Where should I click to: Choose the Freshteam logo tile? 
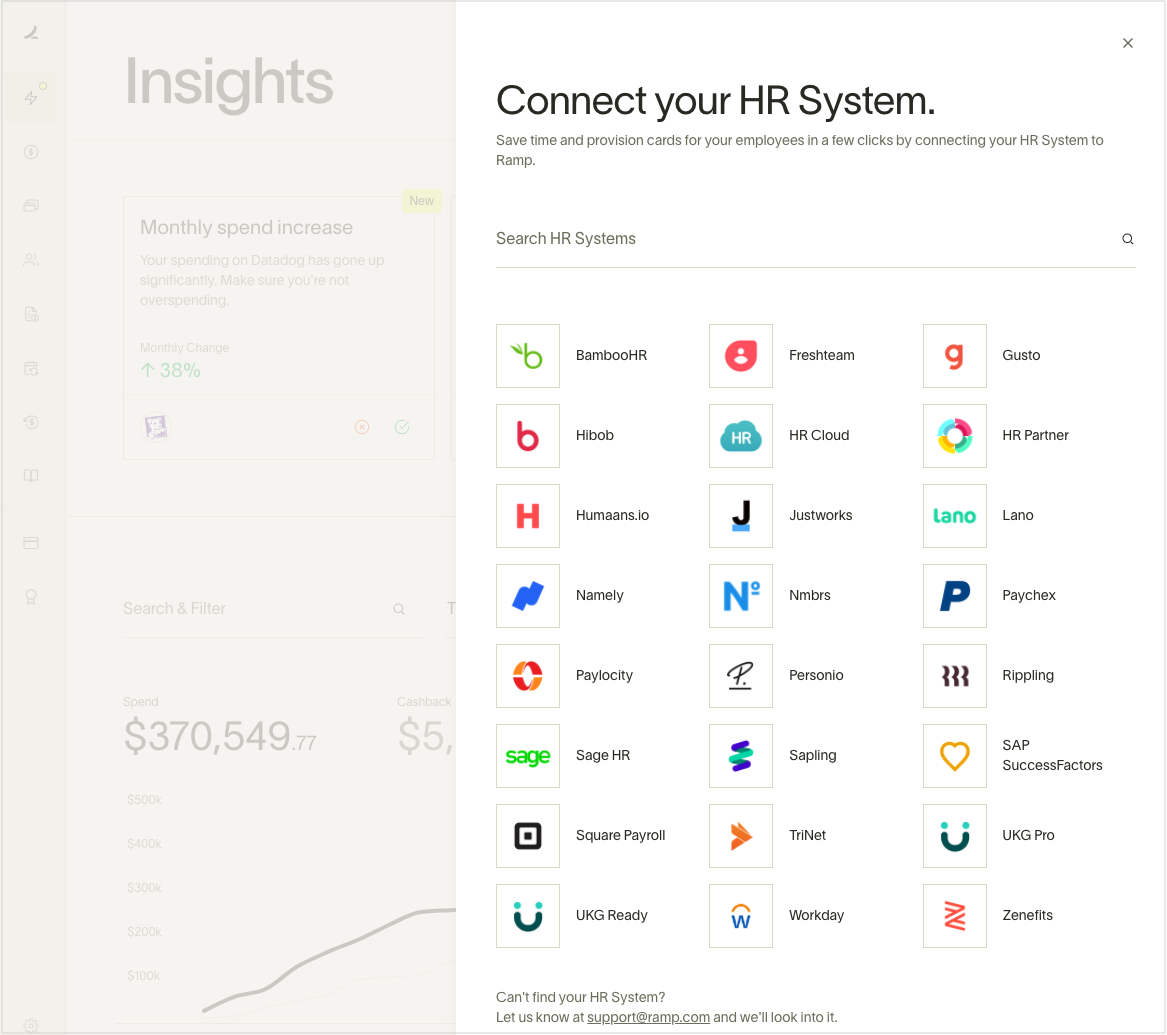pos(741,356)
